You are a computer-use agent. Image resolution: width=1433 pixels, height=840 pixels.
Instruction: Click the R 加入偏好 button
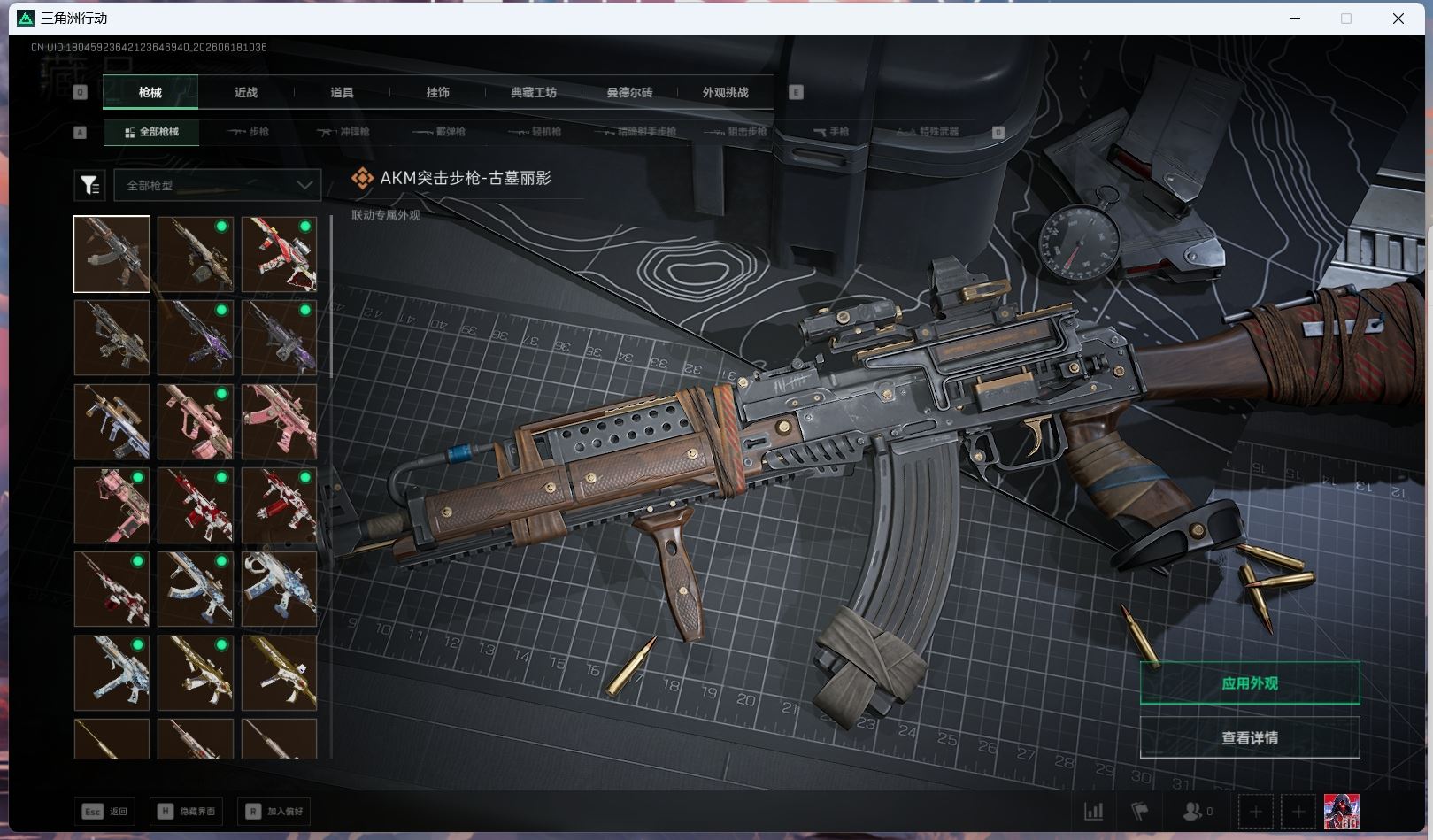tap(274, 811)
